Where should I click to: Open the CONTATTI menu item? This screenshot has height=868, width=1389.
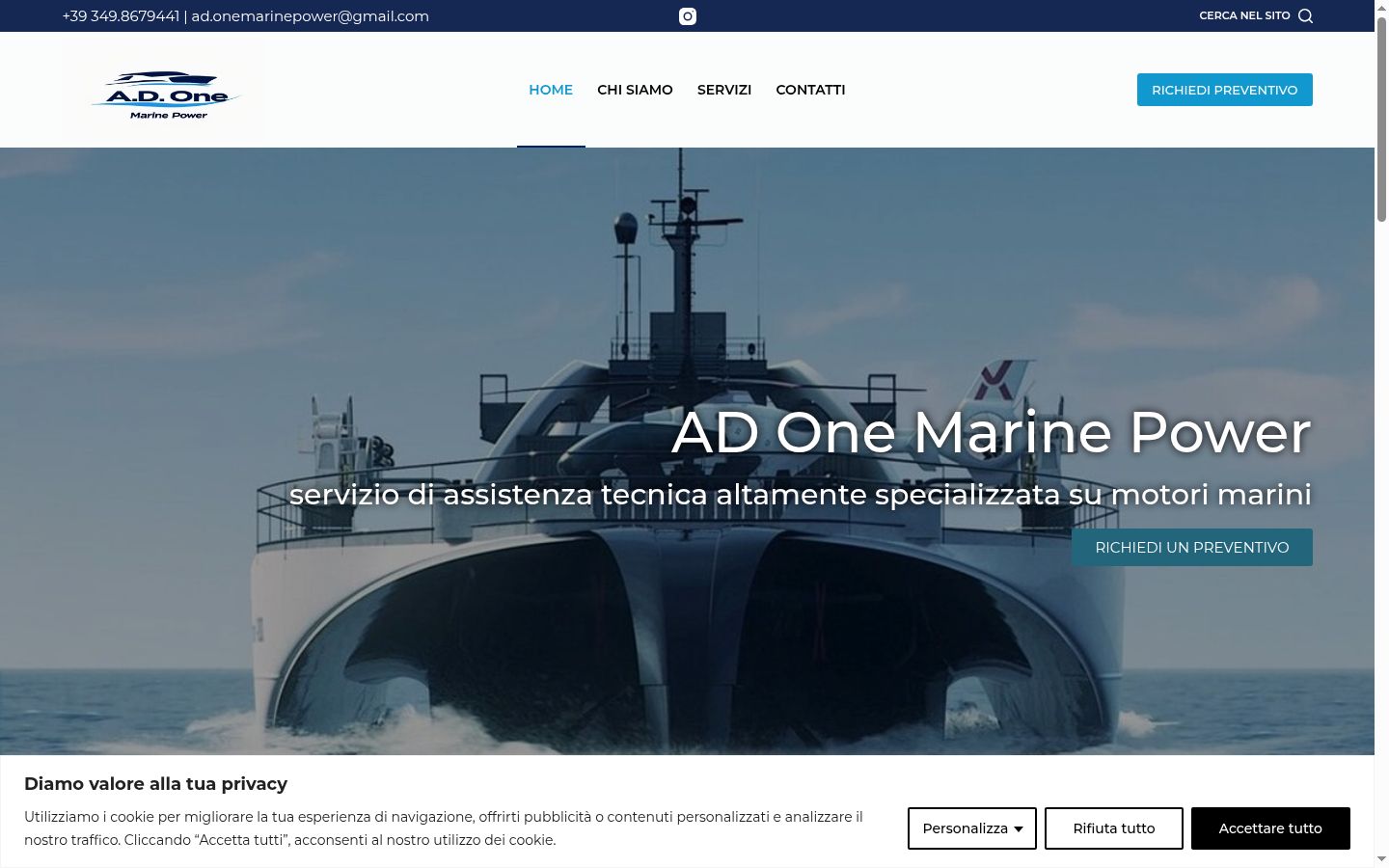[810, 90]
